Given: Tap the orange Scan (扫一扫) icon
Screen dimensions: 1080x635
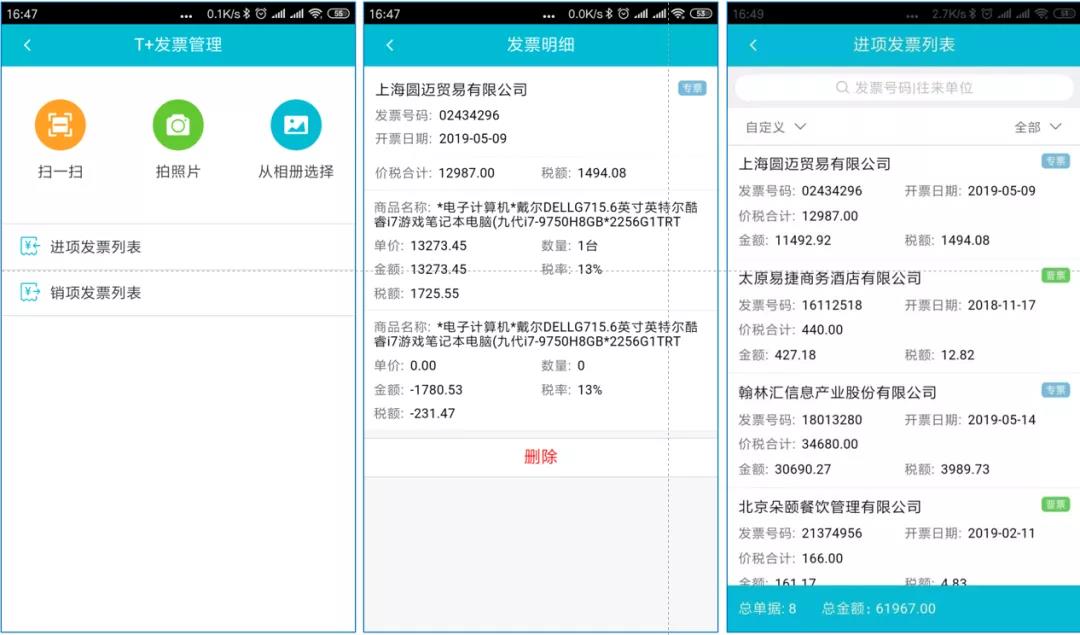Looking at the screenshot, I should [x=60, y=125].
